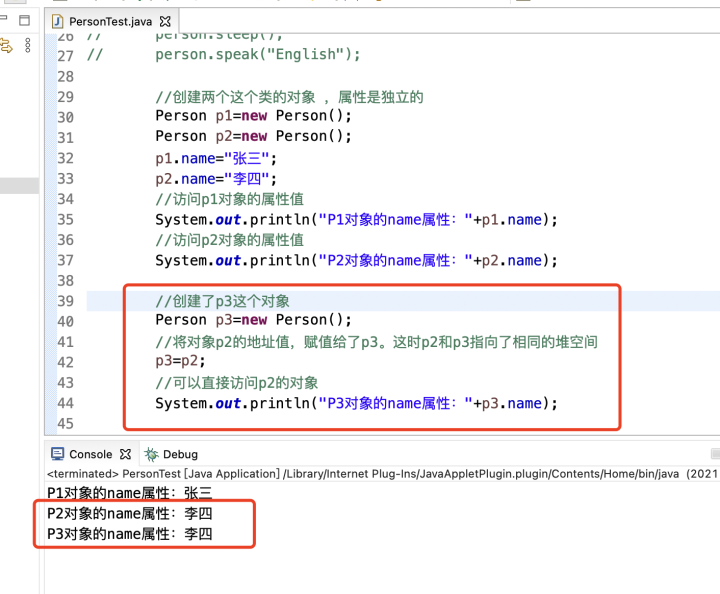The width and height of the screenshot is (720, 594).
Task: Click line number 27 in gutter
Action: [65, 56]
